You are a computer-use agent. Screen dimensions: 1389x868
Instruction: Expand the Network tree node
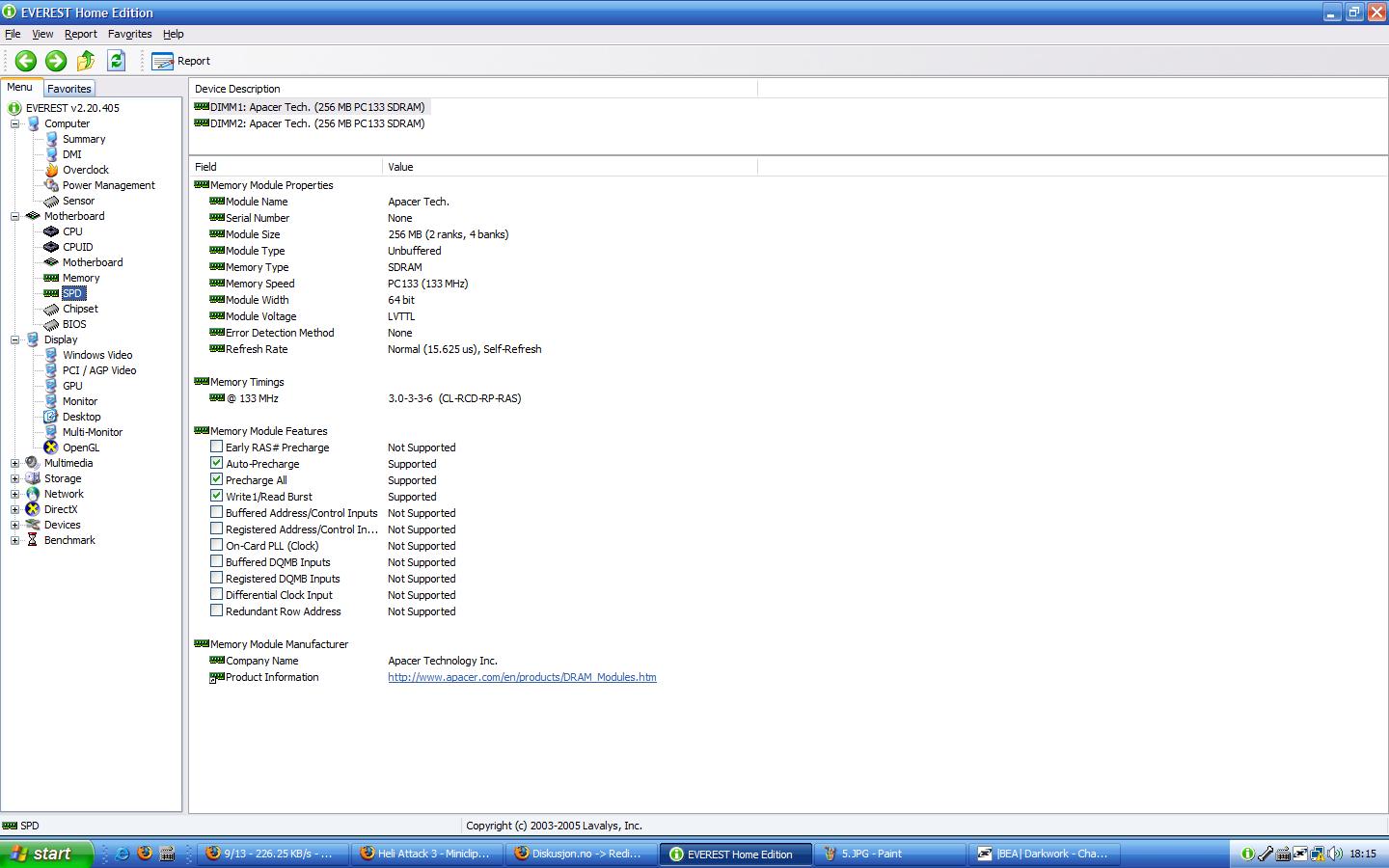tap(15, 494)
